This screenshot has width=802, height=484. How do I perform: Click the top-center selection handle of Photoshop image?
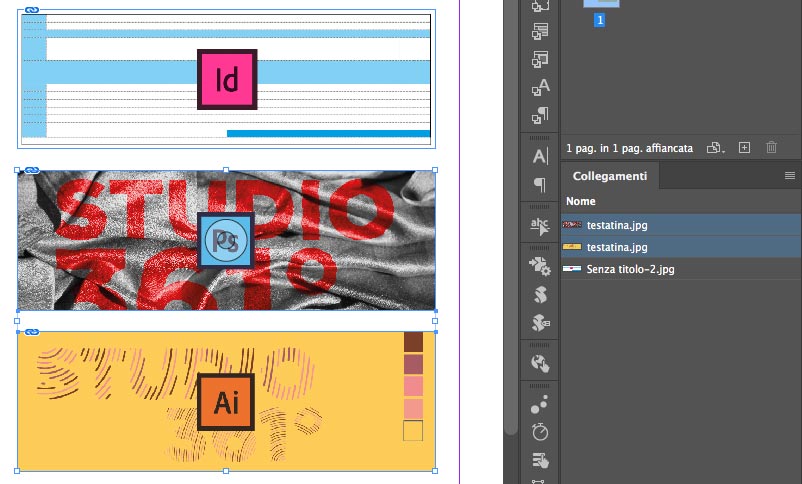pos(226,170)
